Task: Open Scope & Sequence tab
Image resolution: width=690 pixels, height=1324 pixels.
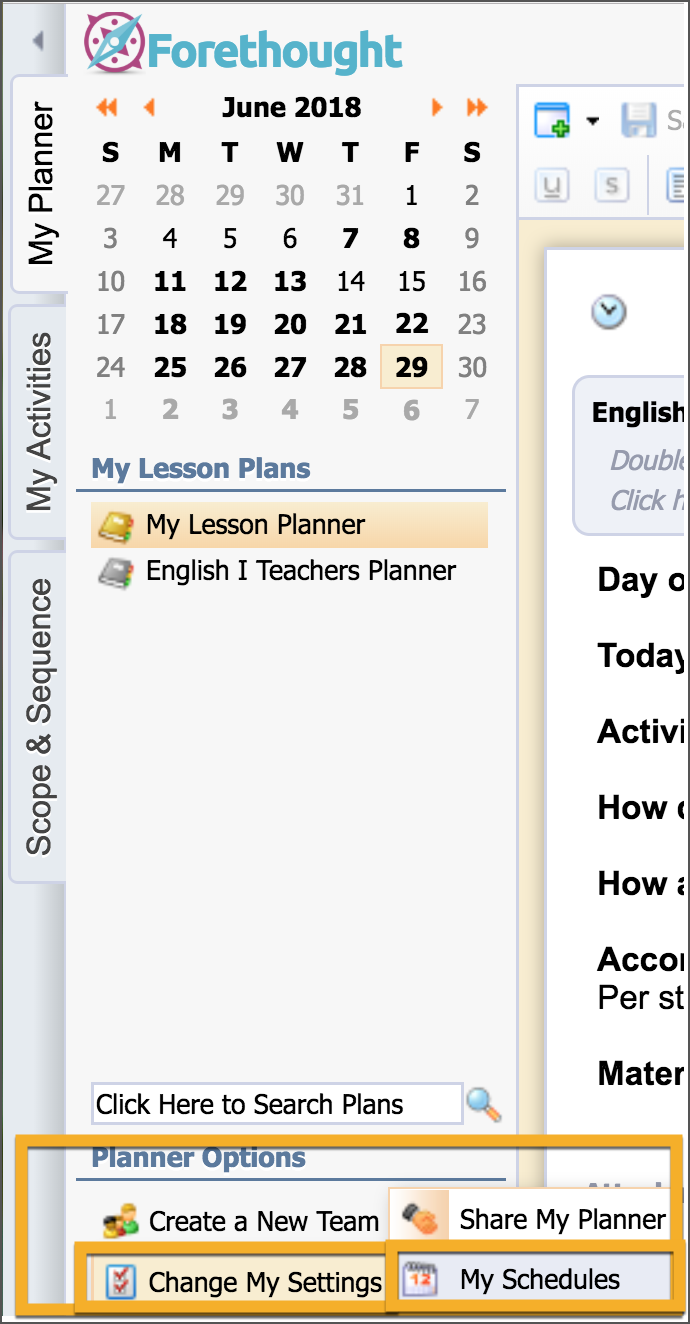Action: click(39, 717)
